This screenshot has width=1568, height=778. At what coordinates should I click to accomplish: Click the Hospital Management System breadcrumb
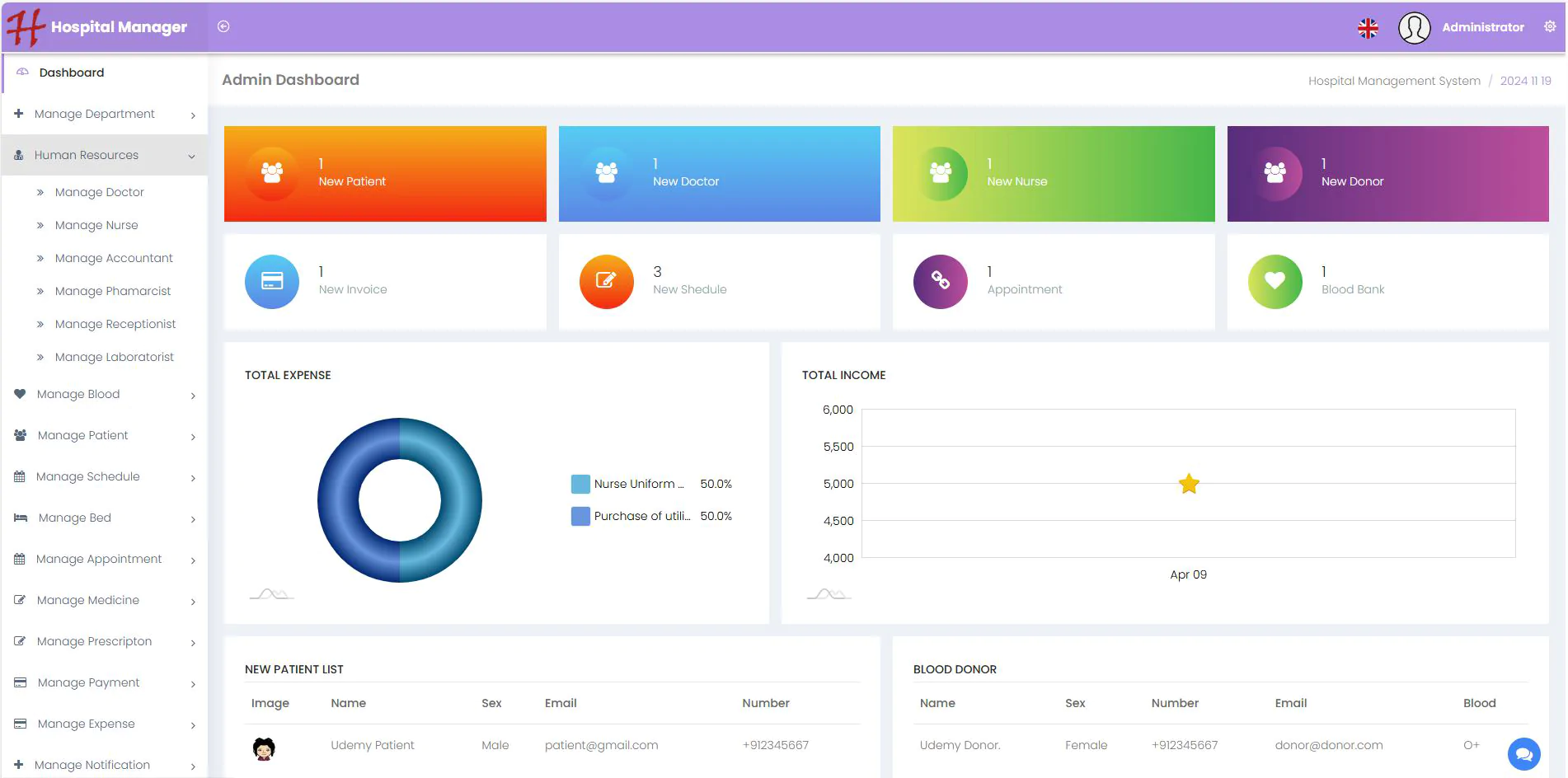pyautogui.click(x=1393, y=81)
